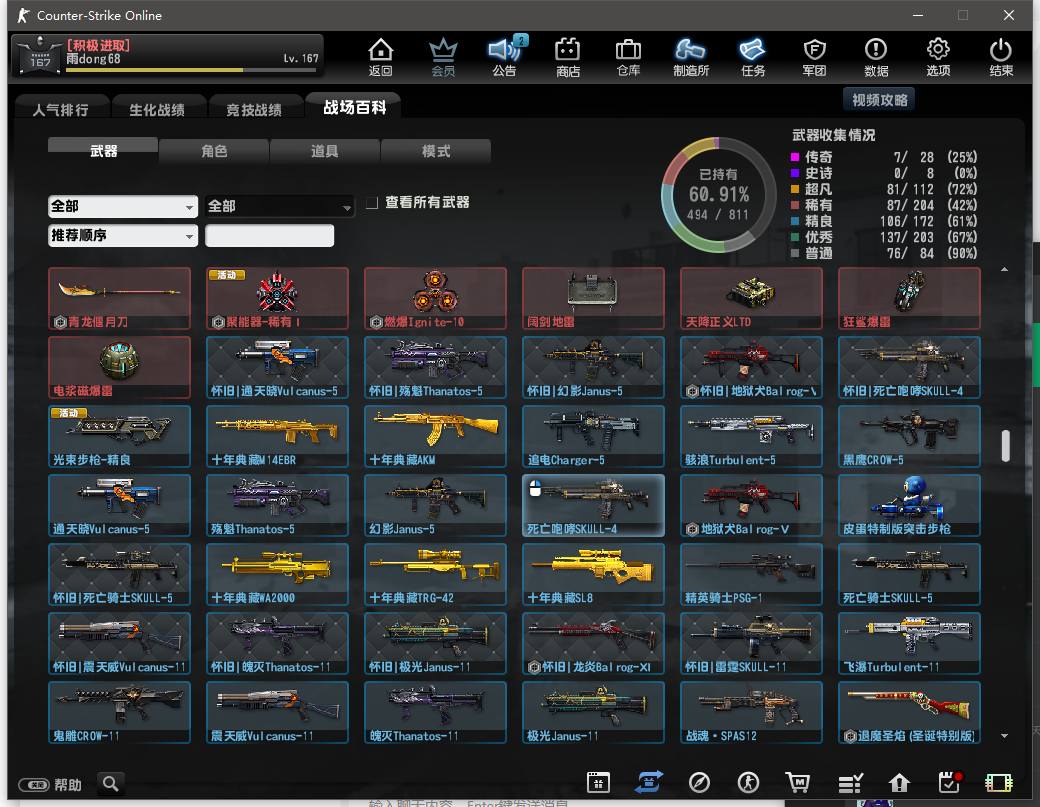Select the 皮蛋特制版突击步枪 weapon card

click(x=909, y=505)
